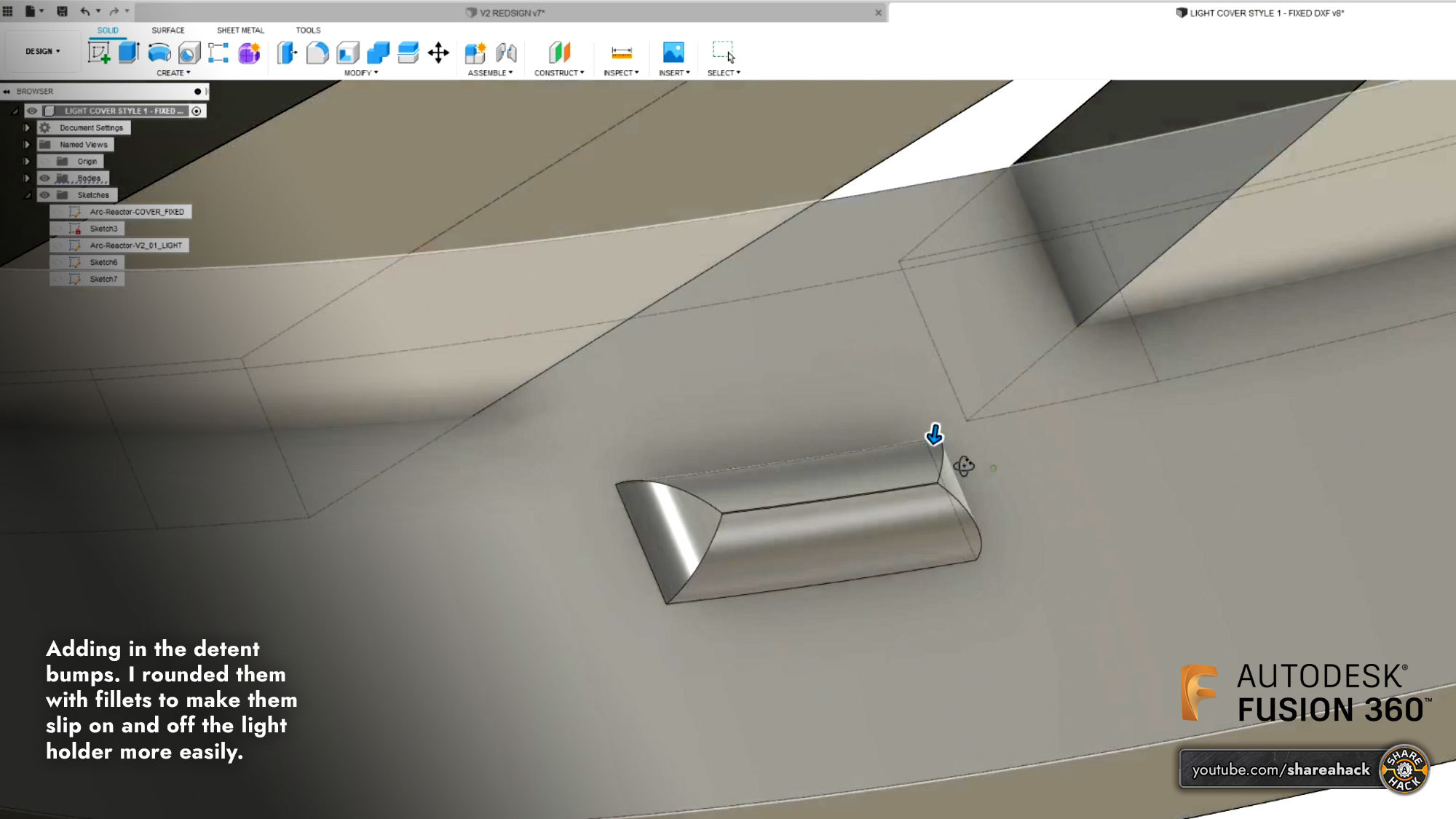Expand the Document Settings node
This screenshot has height=819, width=1456.
27,127
